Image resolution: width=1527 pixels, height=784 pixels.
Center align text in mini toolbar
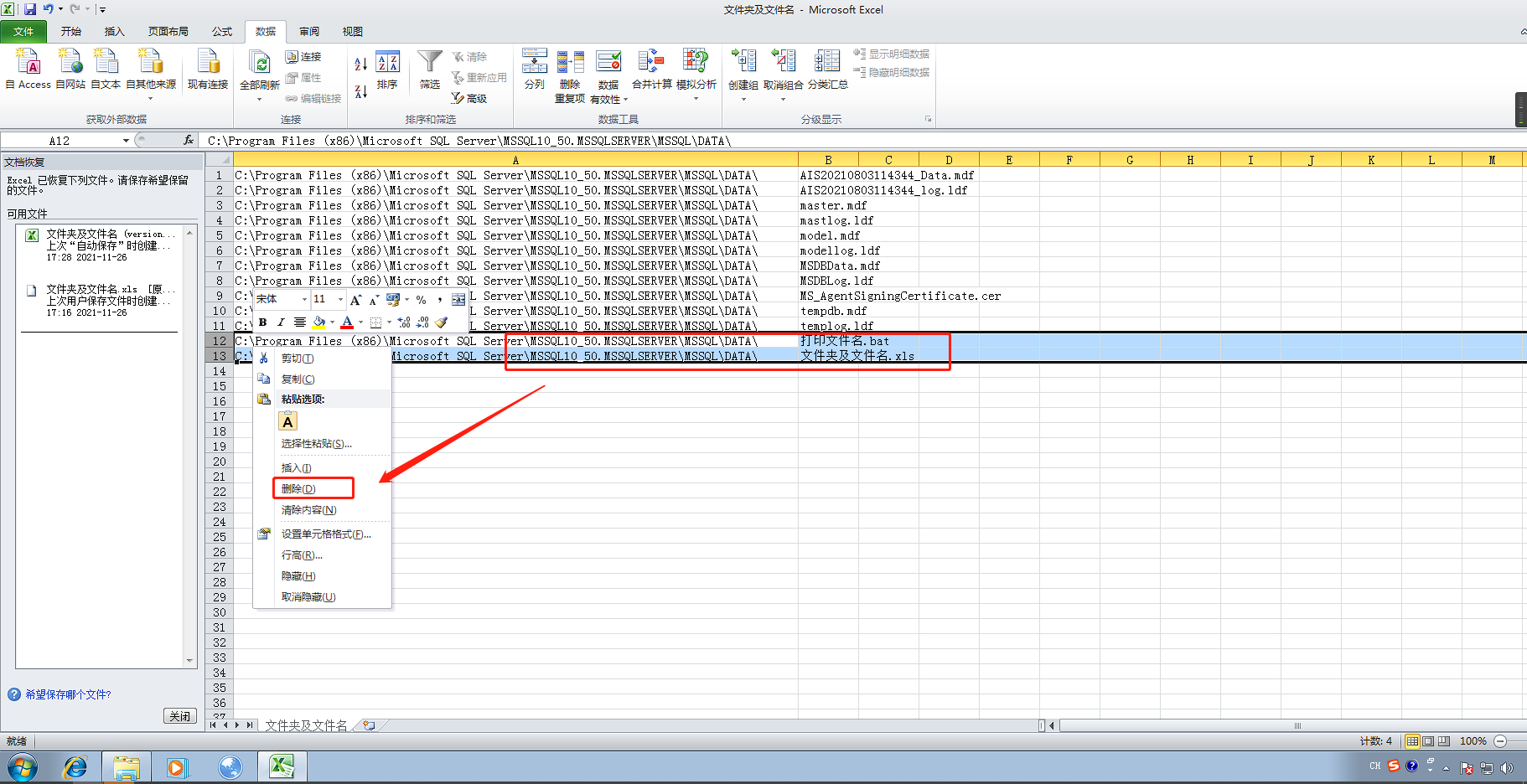tap(299, 322)
